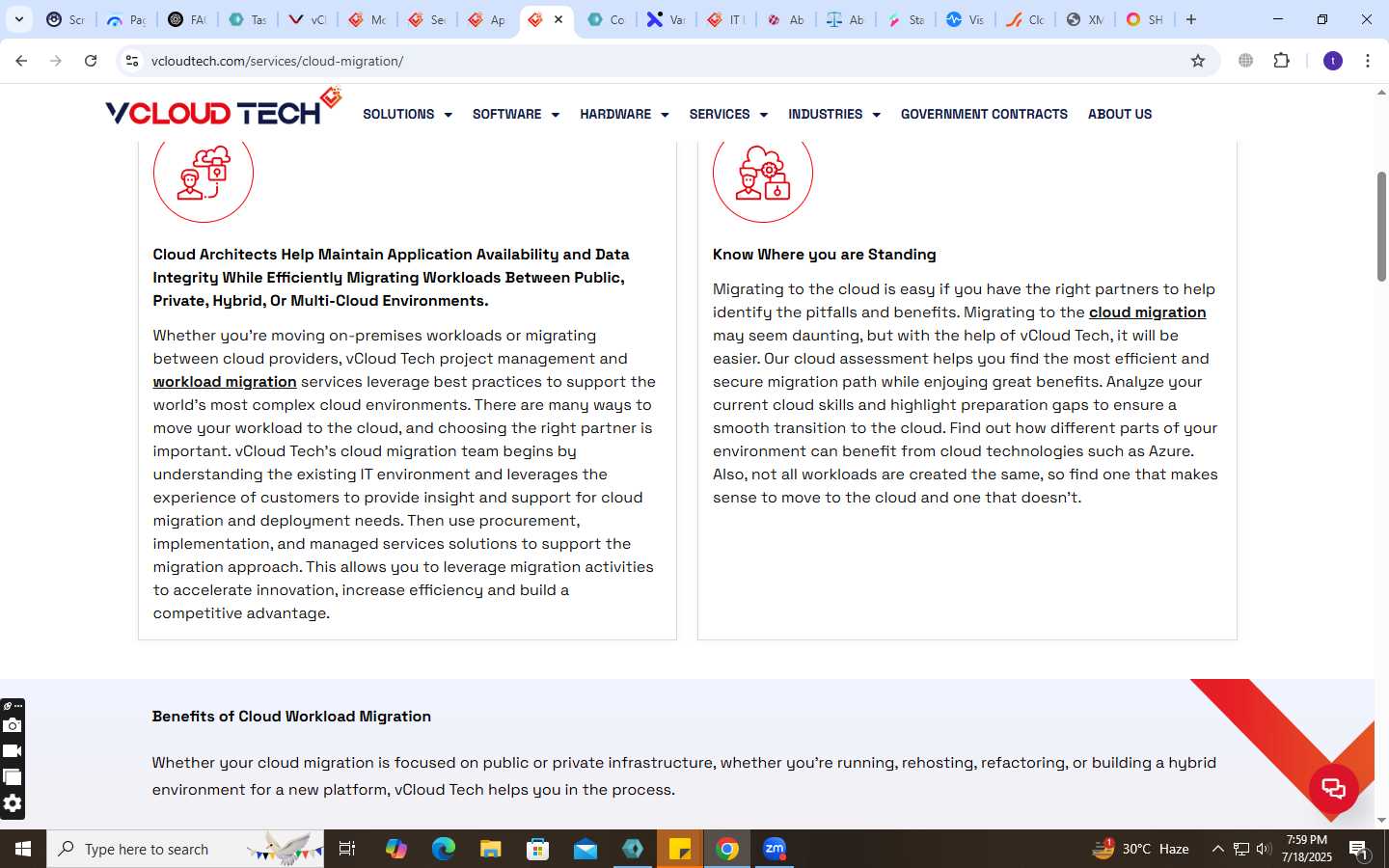This screenshot has width=1389, height=868.
Task: Click the page vertical scrollbar thumb
Action: coord(1381,227)
